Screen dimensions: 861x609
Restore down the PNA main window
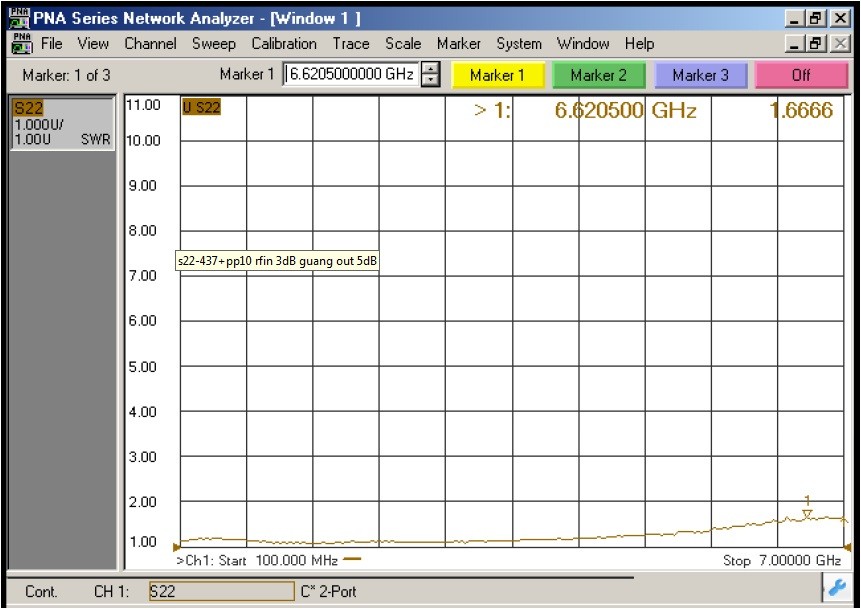(815, 18)
